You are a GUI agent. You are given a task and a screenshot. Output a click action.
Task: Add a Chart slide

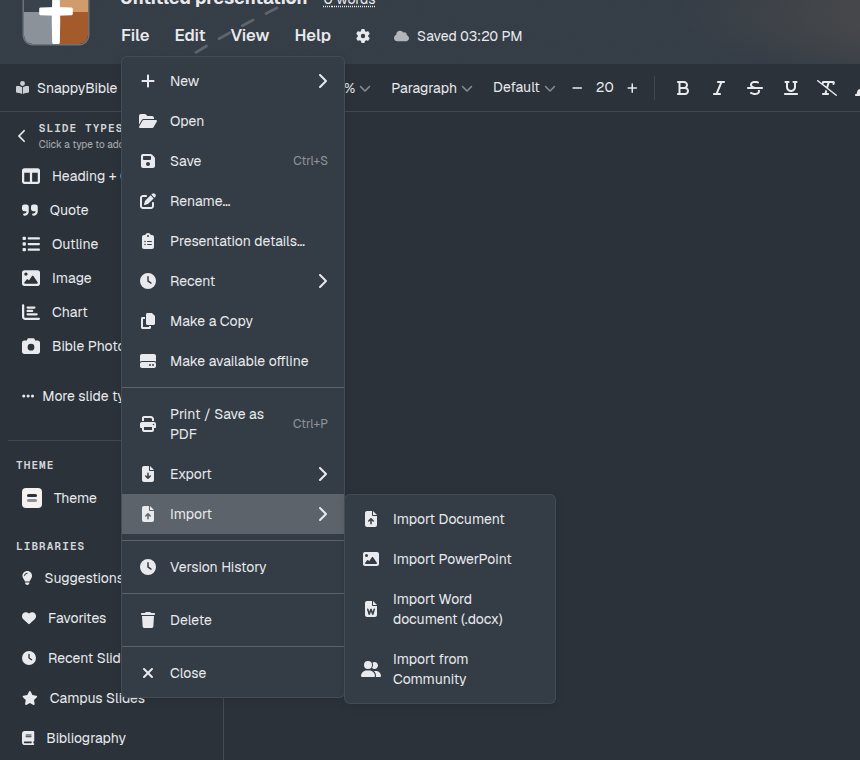[x=54, y=312]
